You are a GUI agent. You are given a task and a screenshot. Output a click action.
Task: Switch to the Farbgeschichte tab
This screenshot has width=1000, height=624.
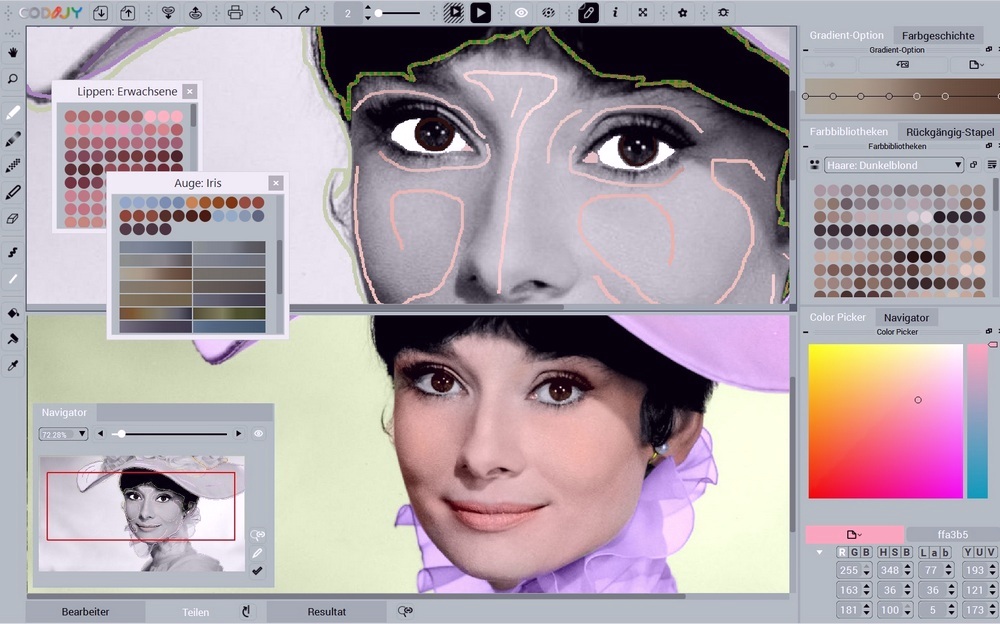938,35
